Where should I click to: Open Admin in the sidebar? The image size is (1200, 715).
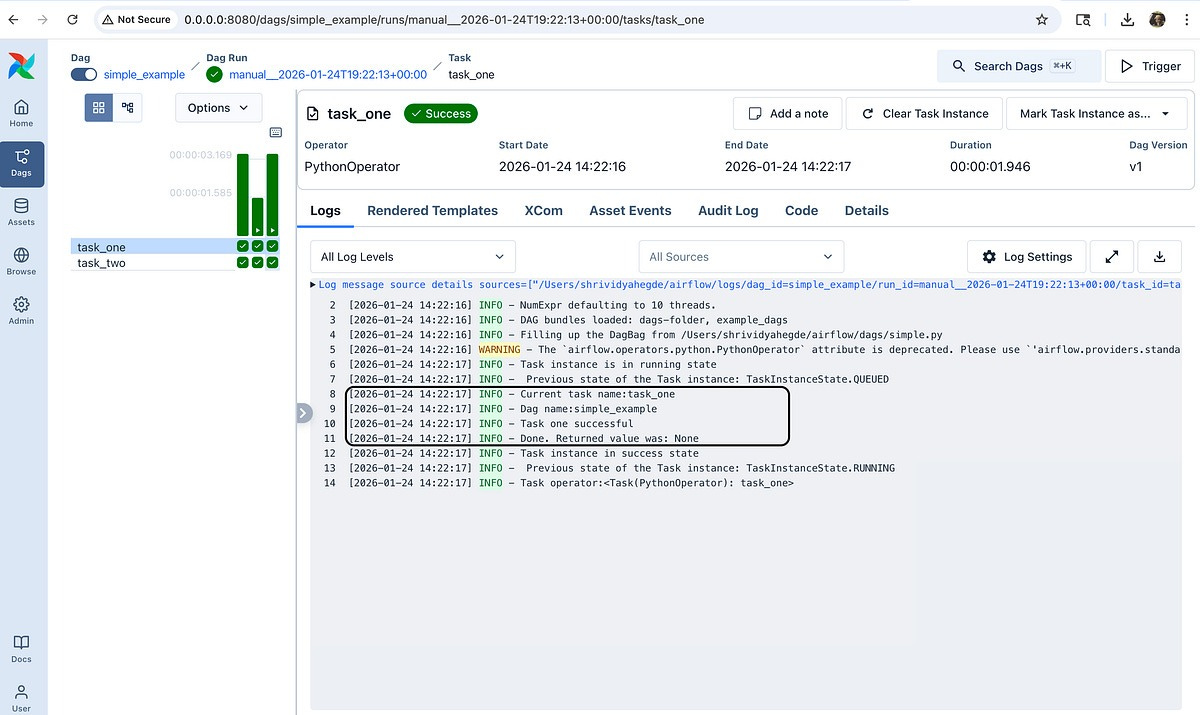[21, 310]
